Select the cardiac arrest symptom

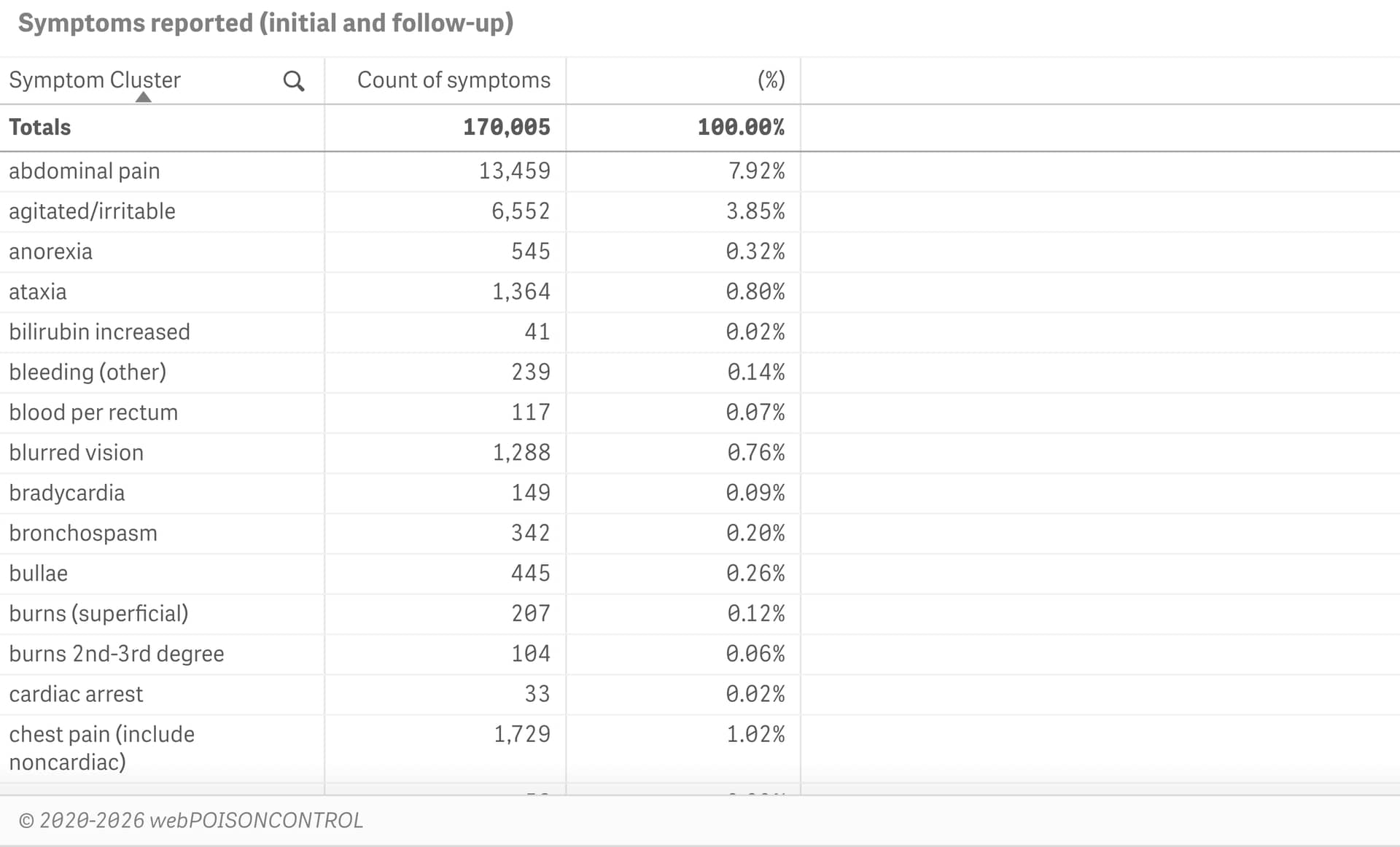tap(77, 694)
